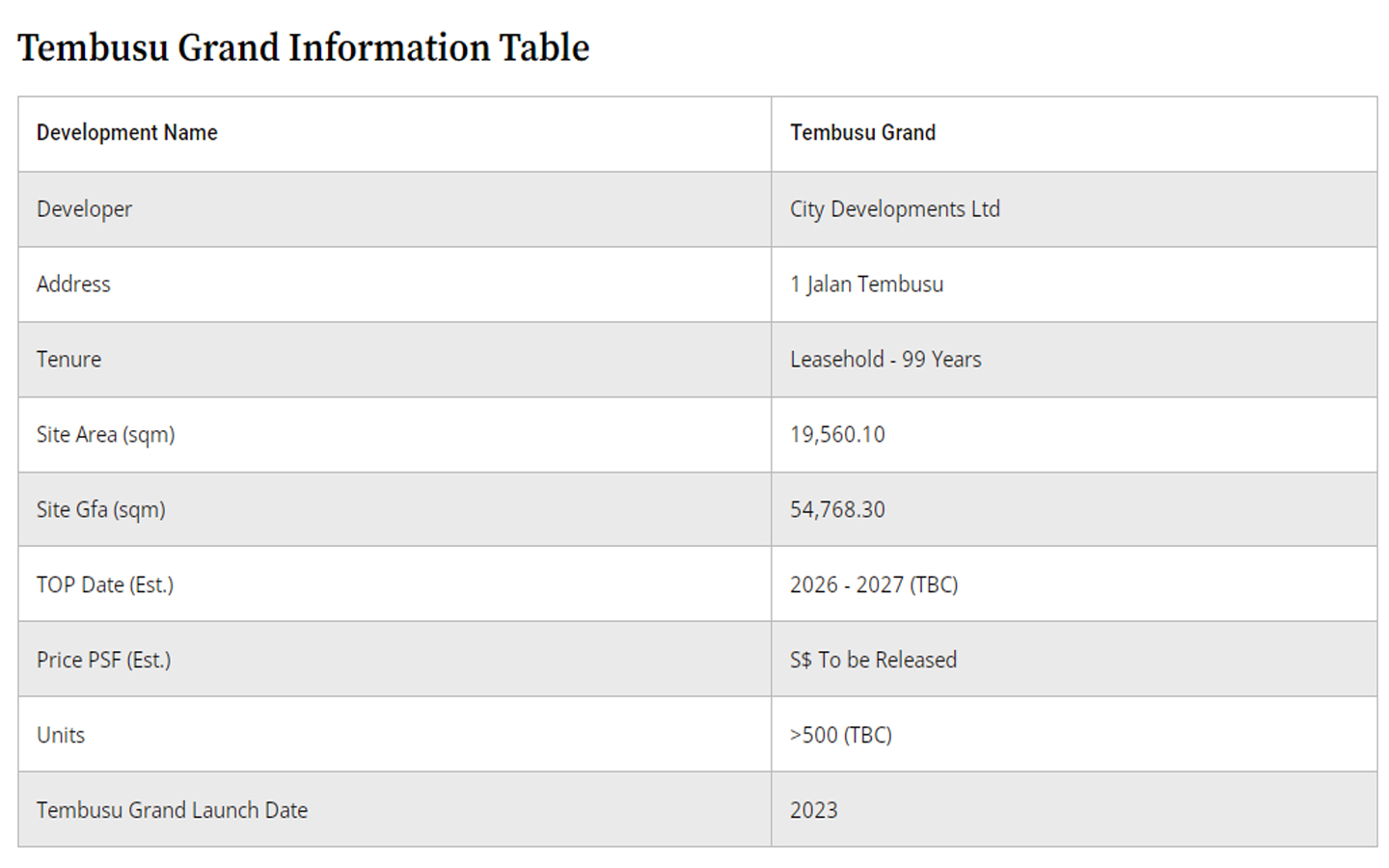Select the Development Name header cell
This screenshot has height=868, width=1389.
click(x=127, y=133)
